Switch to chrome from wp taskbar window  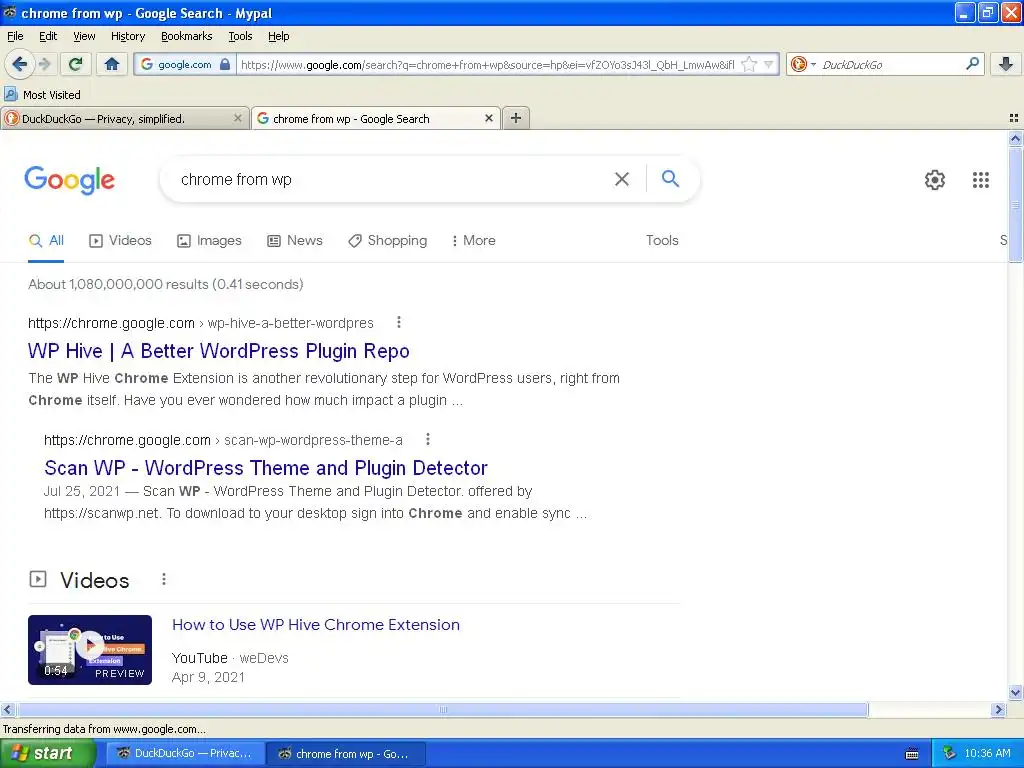[x=346, y=754]
